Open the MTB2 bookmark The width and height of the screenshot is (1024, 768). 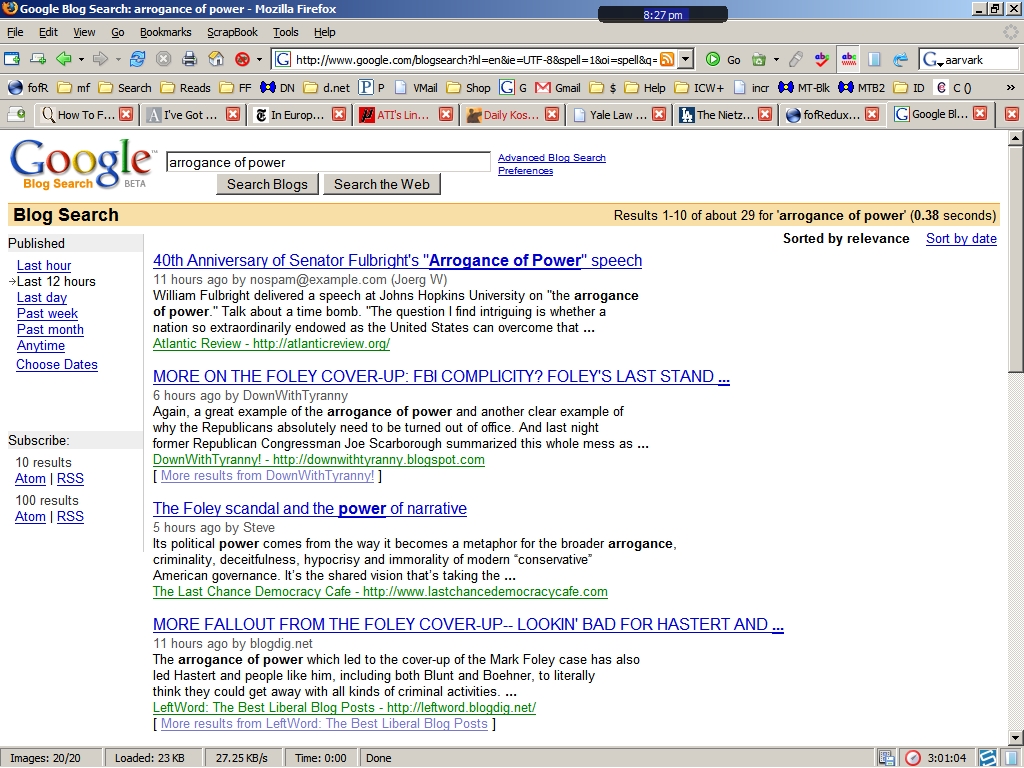(x=861, y=88)
